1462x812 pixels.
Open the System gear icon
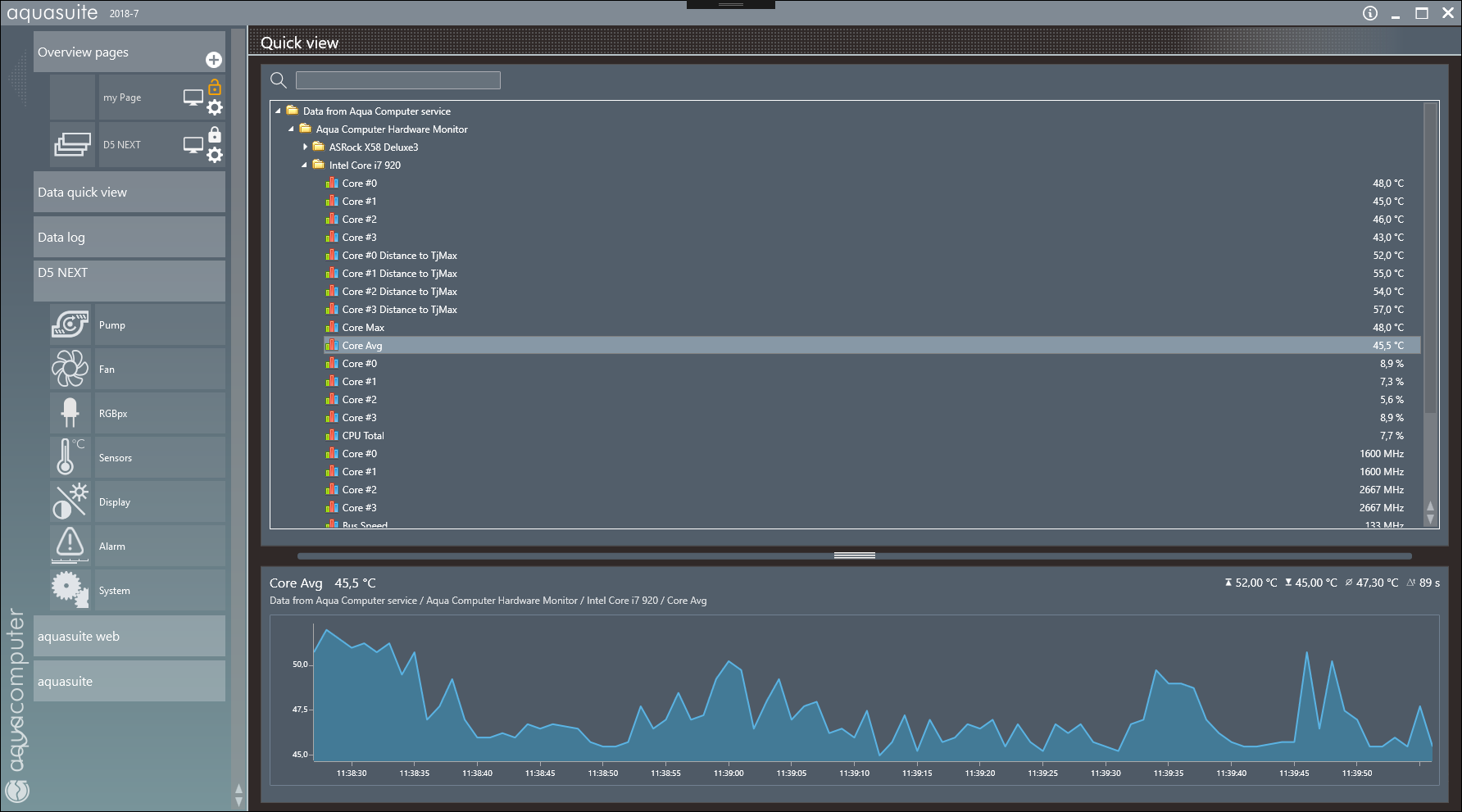pos(70,590)
